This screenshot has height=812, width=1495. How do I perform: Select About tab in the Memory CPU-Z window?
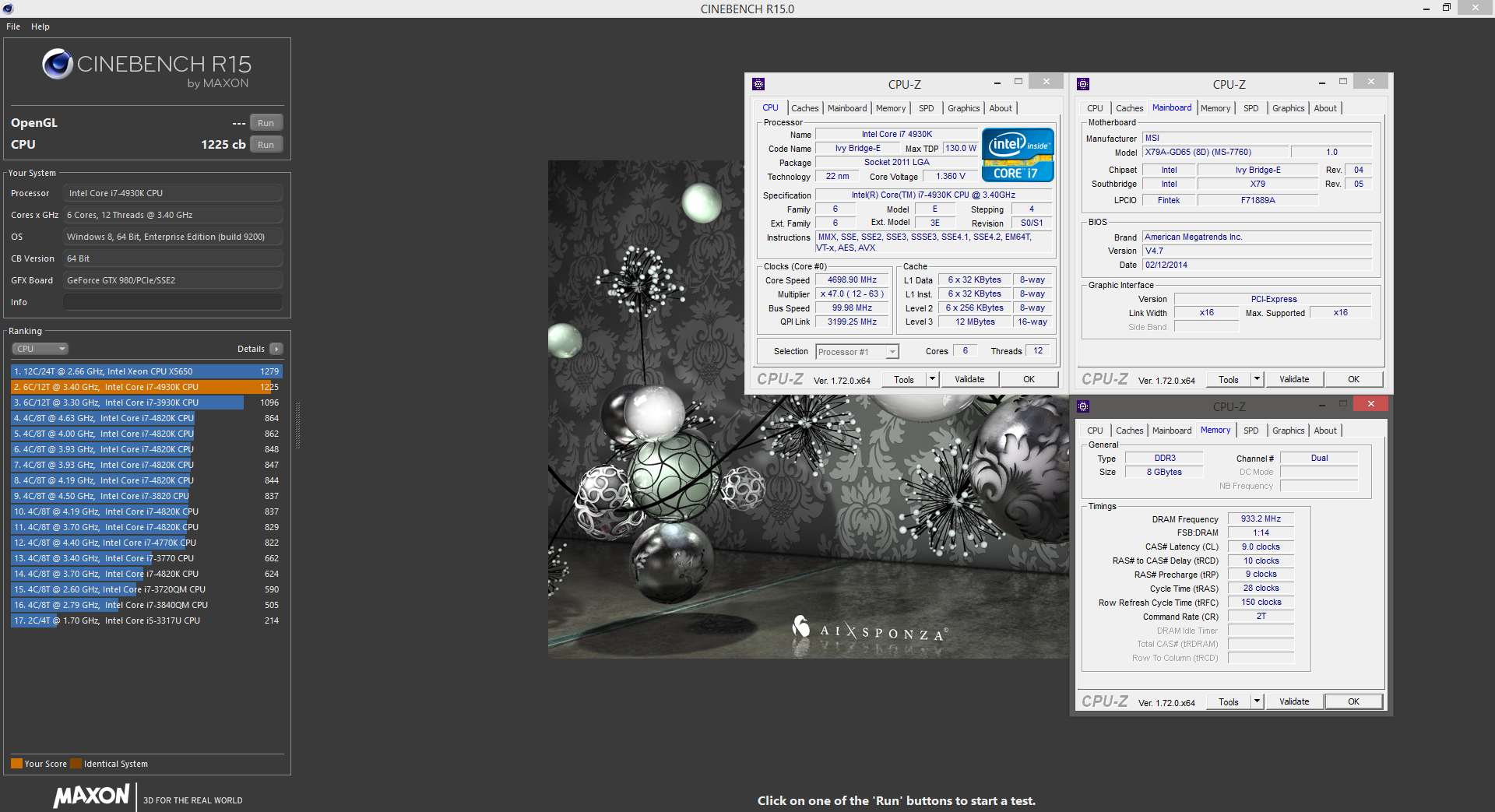point(1325,431)
